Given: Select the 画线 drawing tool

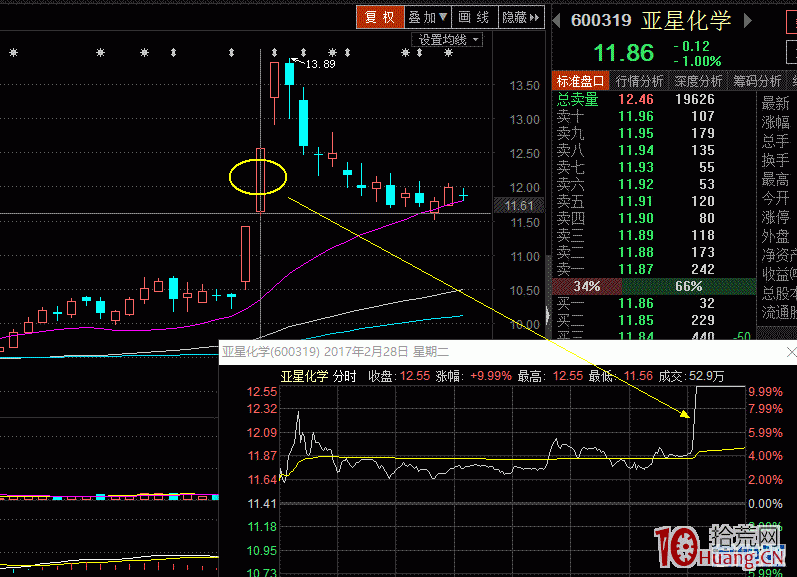Looking at the screenshot, I should click(x=474, y=17).
